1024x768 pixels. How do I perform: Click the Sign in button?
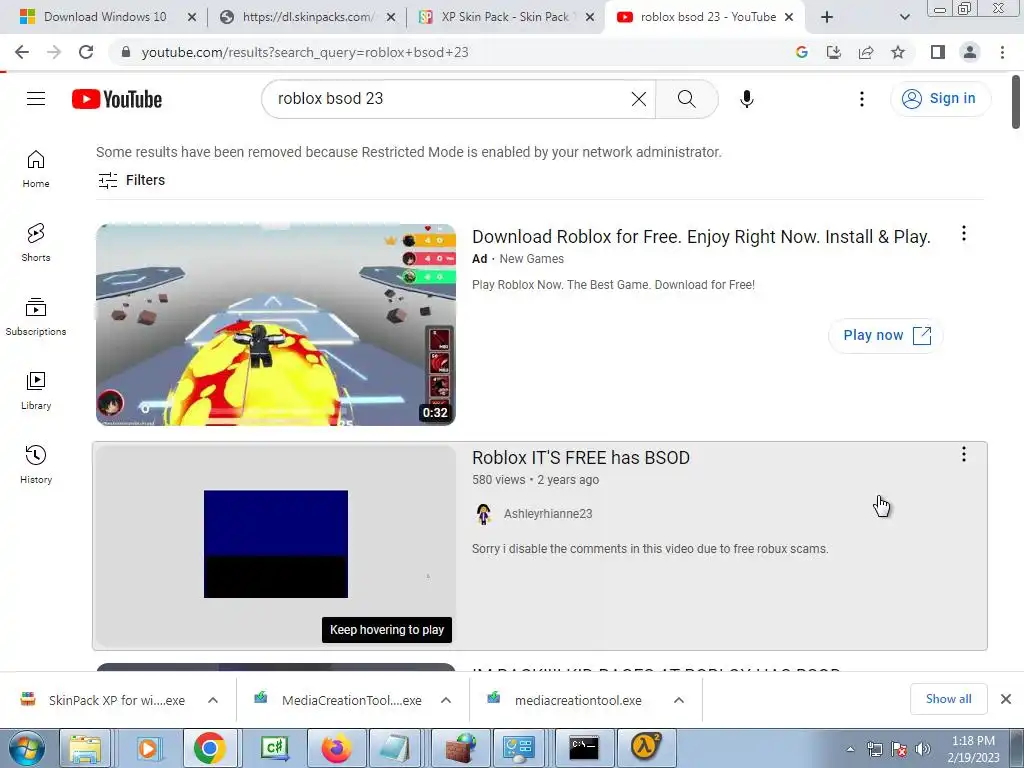pyautogui.click(x=940, y=99)
